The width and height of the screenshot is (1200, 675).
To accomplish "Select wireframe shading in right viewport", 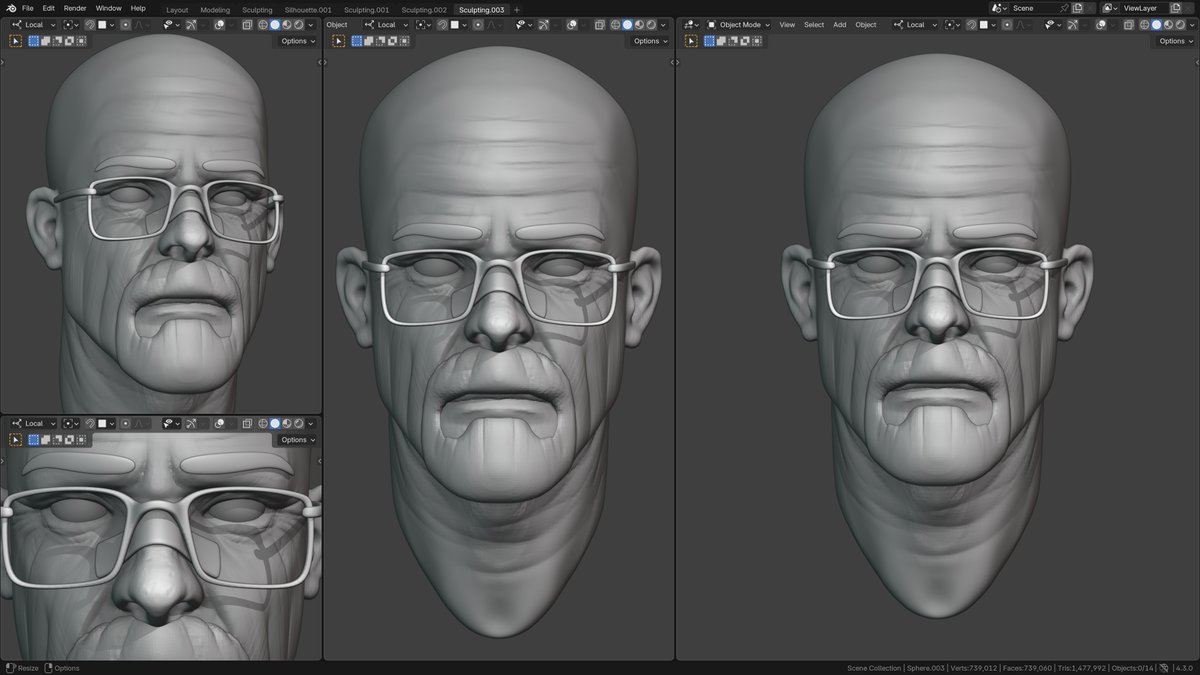I will click(x=1144, y=25).
